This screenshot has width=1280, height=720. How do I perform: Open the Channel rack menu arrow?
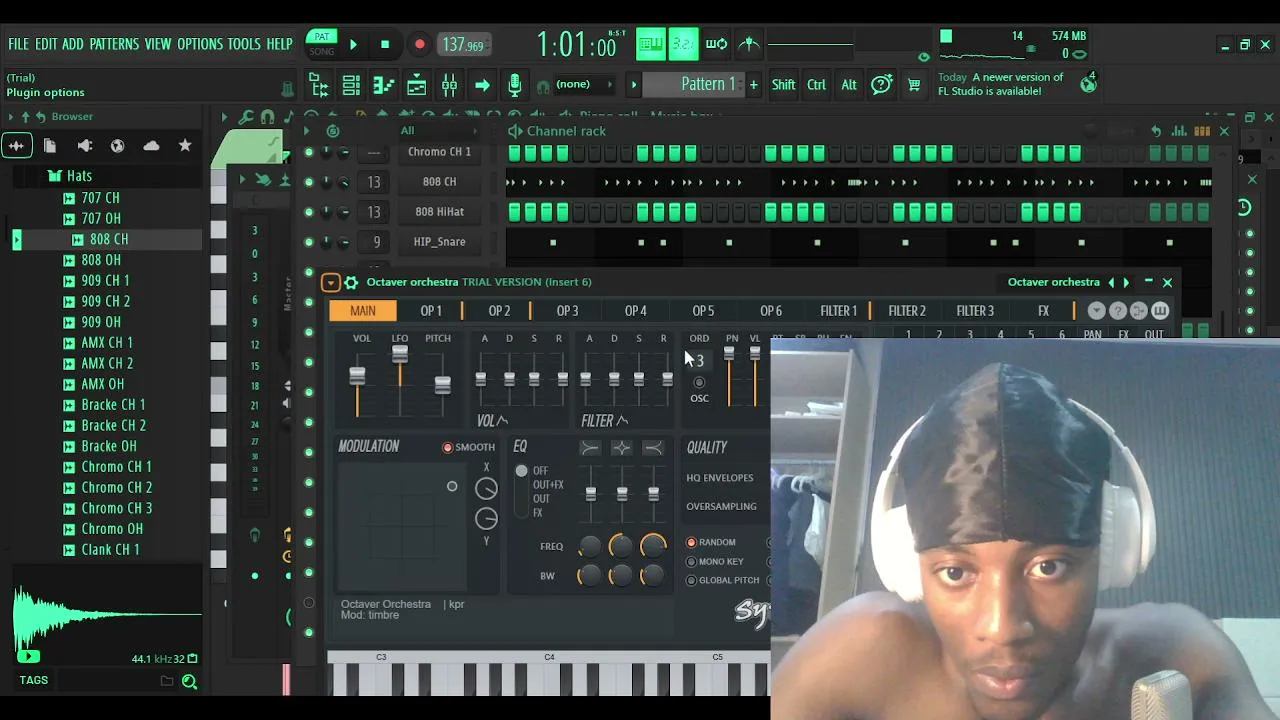(306, 131)
